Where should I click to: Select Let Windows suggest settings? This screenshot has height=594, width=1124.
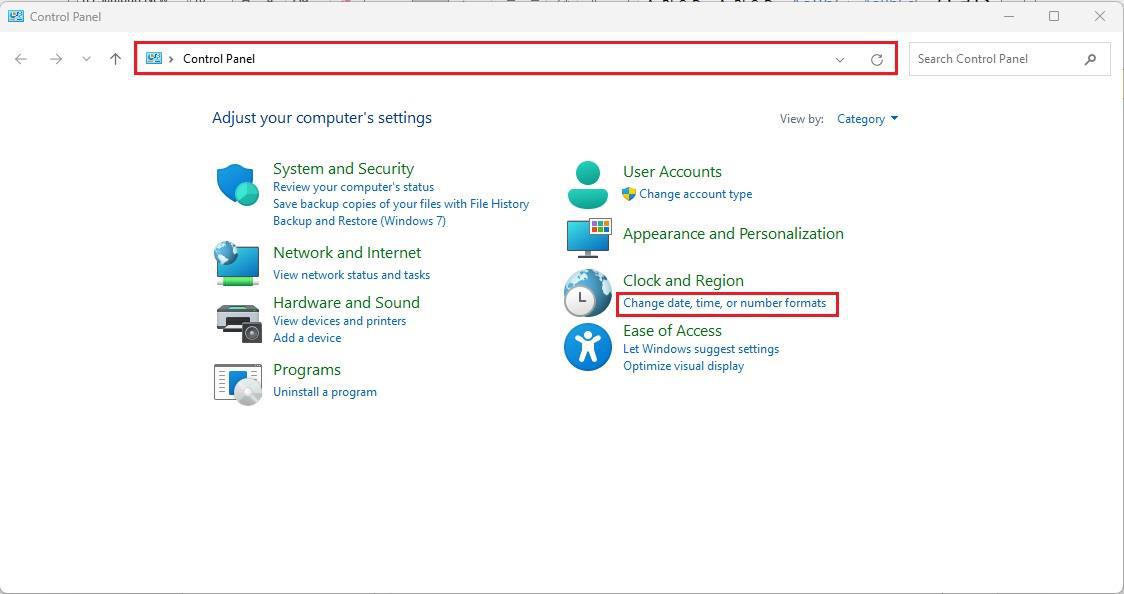[x=701, y=349]
